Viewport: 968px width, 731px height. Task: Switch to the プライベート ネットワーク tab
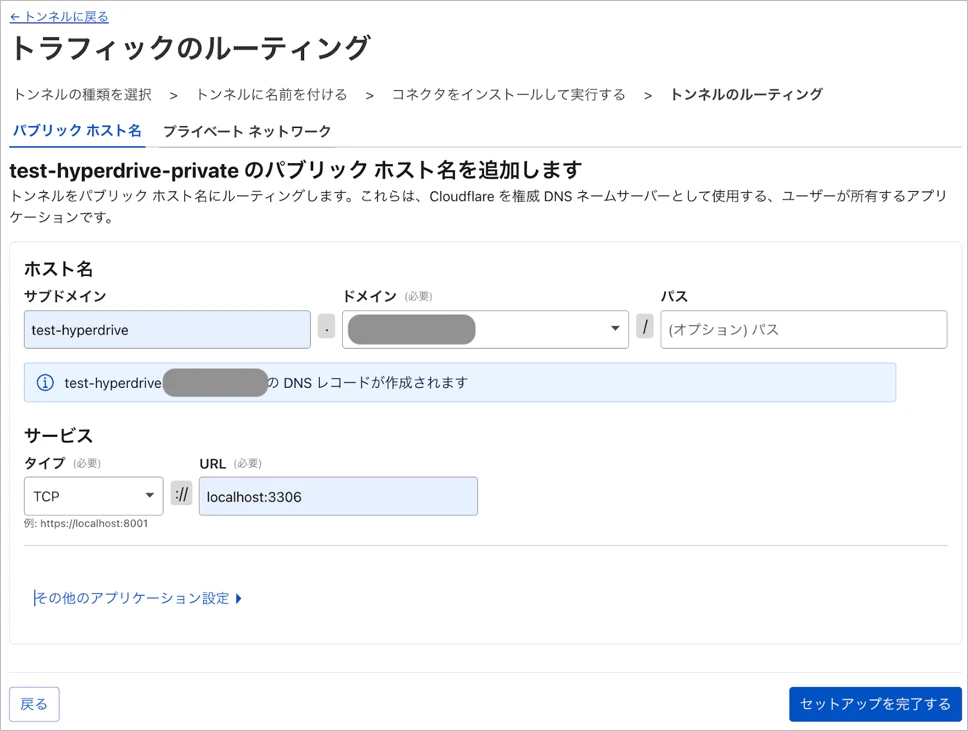click(x=246, y=131)
